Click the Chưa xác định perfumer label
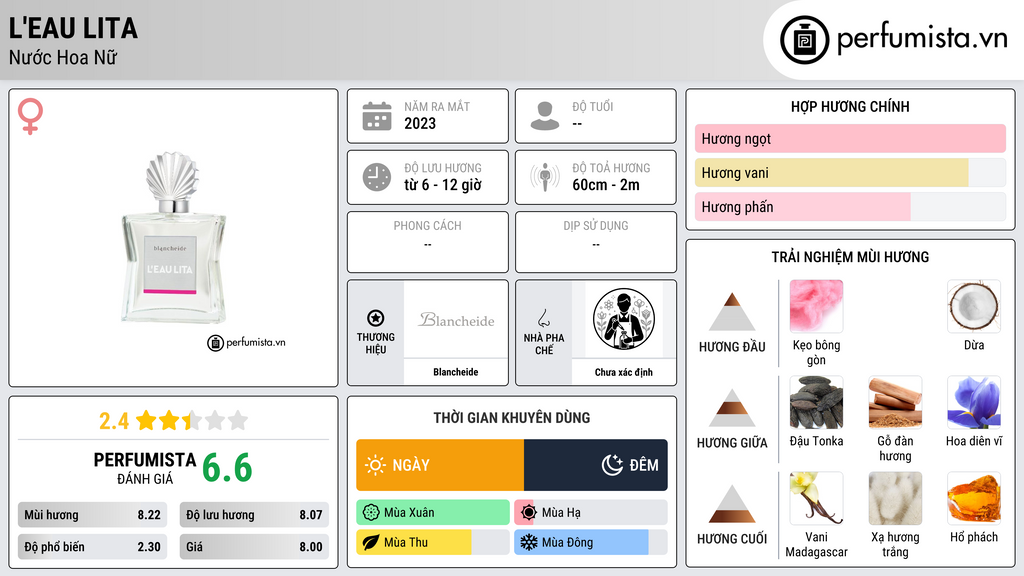Image resolution: width=1024 pixels, height=576 pixels. [x=623, y=372]
